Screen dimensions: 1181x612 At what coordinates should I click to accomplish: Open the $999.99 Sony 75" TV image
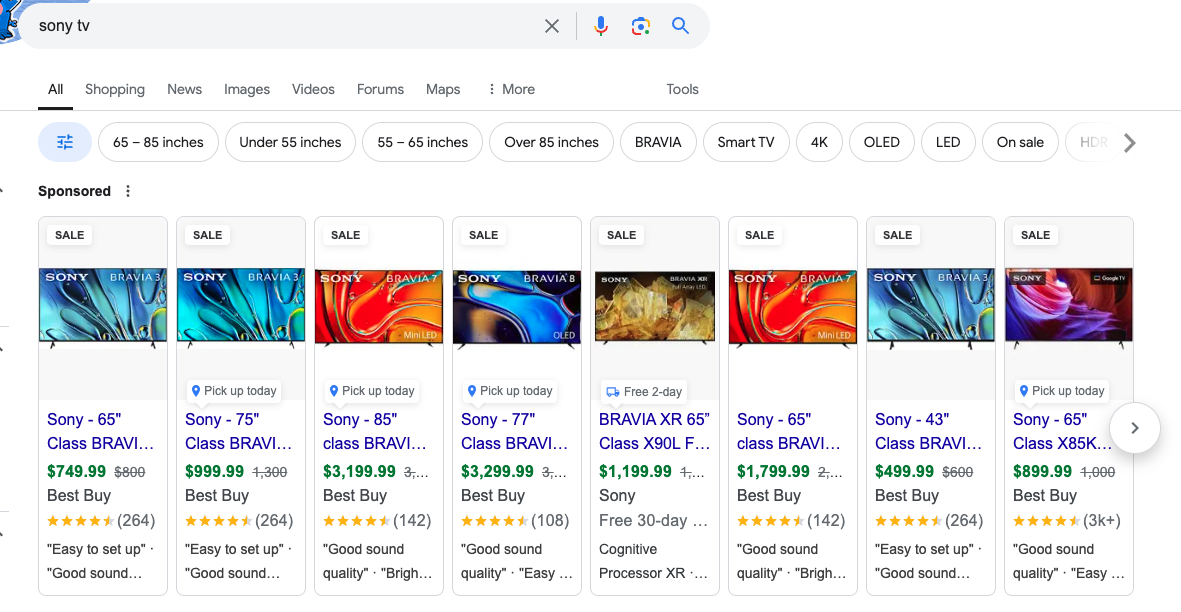click(x=241, y=309)
